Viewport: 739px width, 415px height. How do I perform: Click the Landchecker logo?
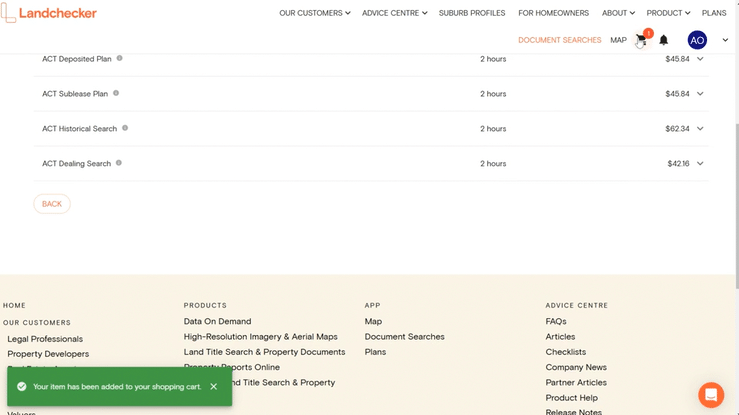coord(49,13)
